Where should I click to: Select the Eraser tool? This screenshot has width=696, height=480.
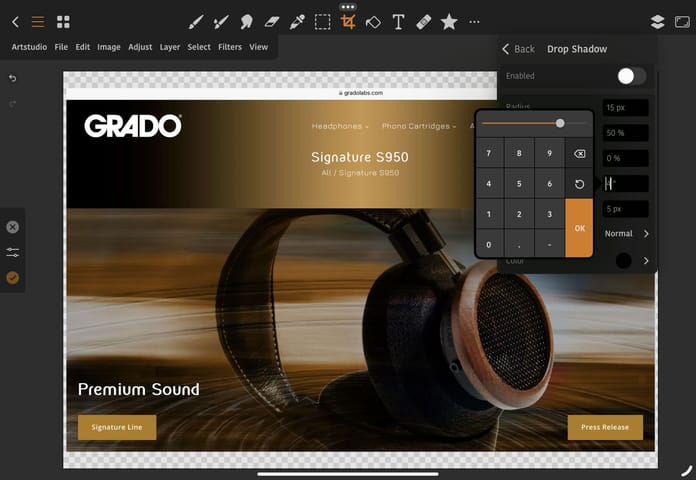[272, 22]
